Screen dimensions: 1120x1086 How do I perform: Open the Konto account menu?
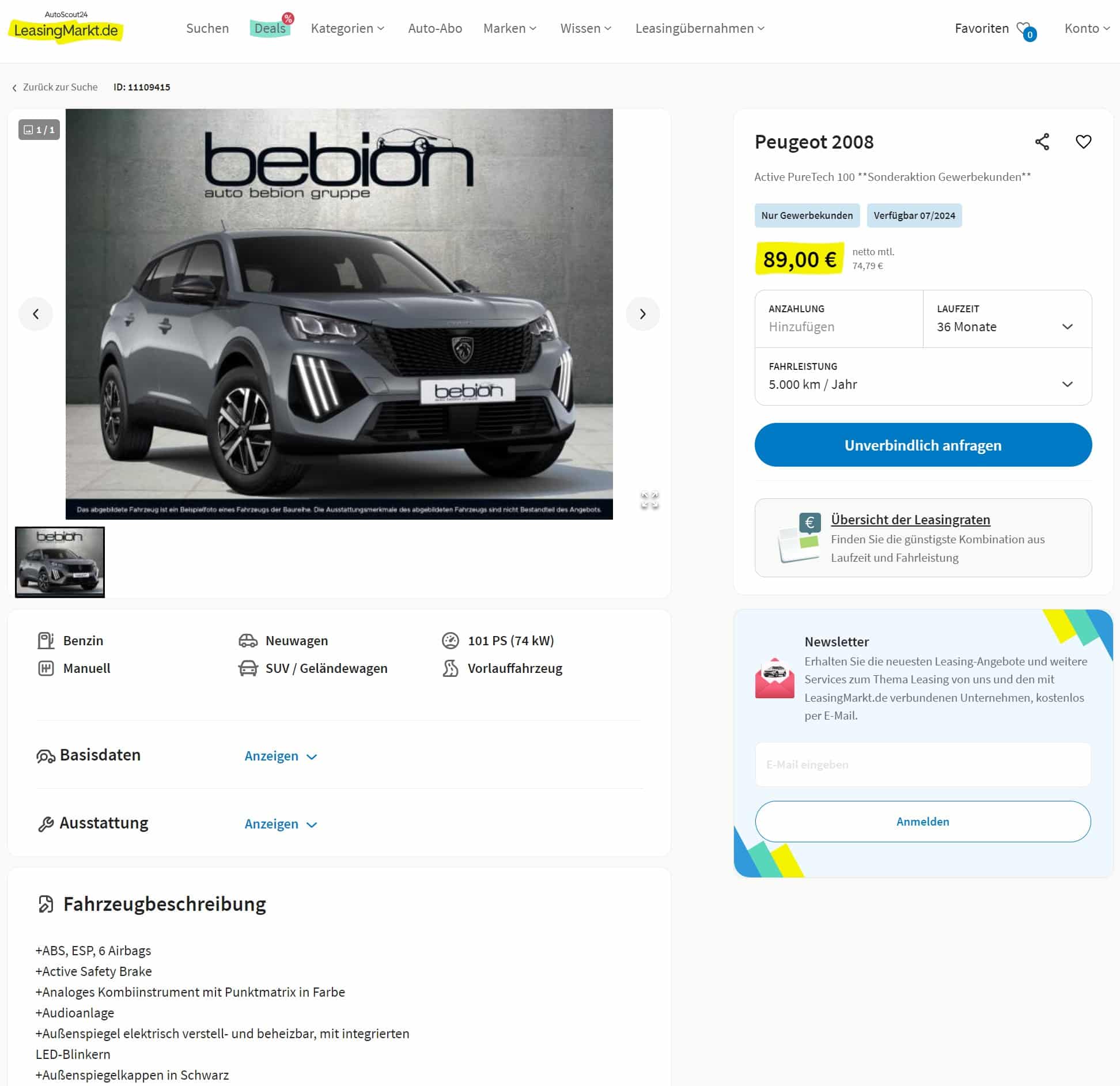click(1087, 28)
